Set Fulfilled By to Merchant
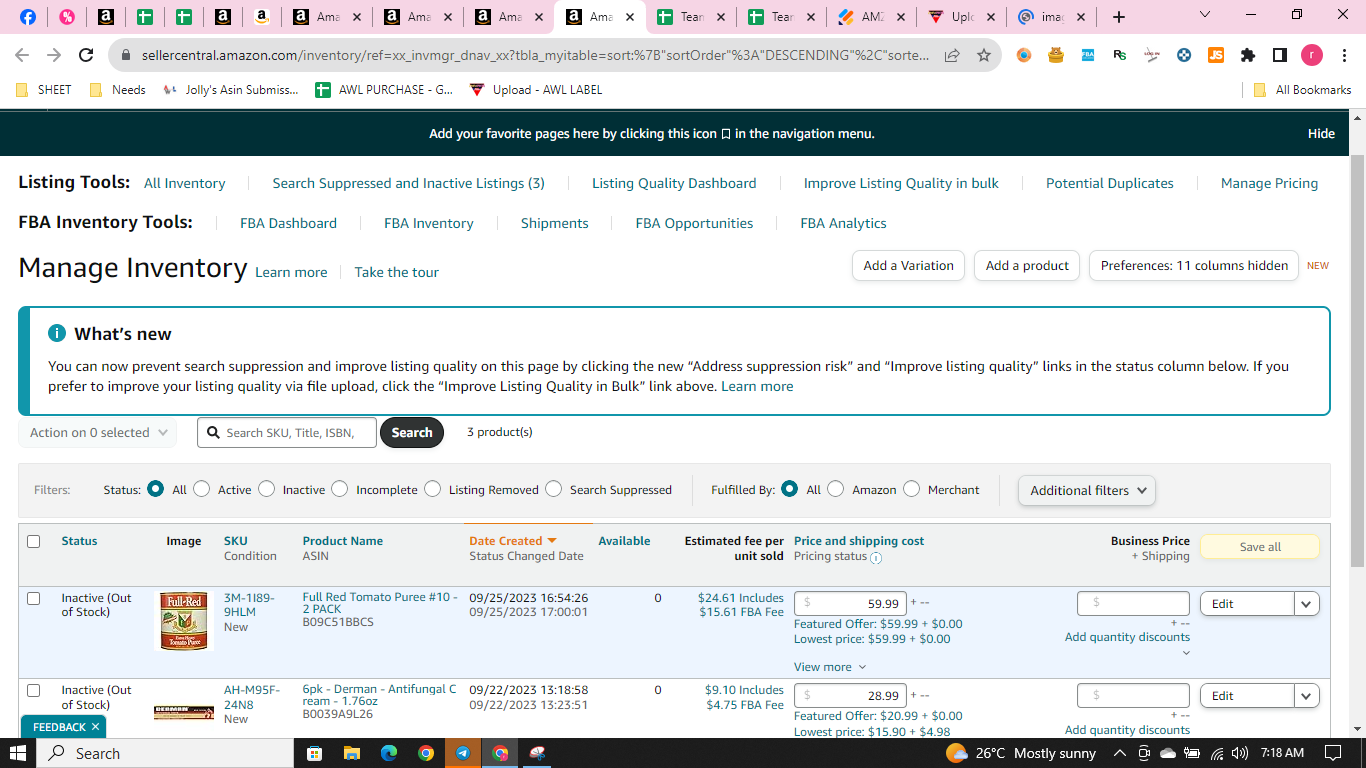Viewport: 1366px width, 768px height. [911, 489]
